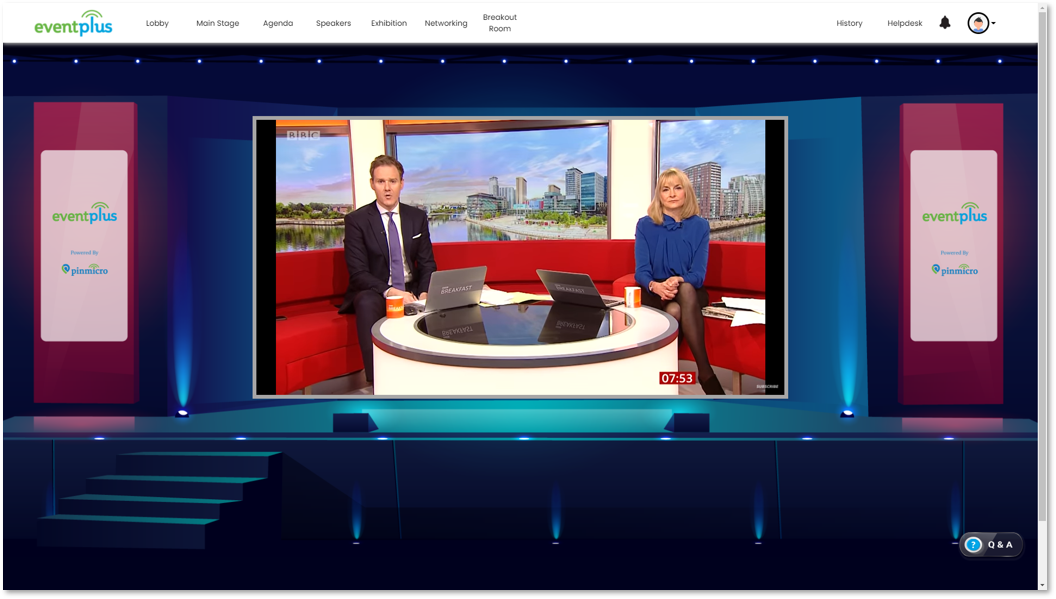Open the Helpdesk link
1056x599 pixels.
[905, 23]
